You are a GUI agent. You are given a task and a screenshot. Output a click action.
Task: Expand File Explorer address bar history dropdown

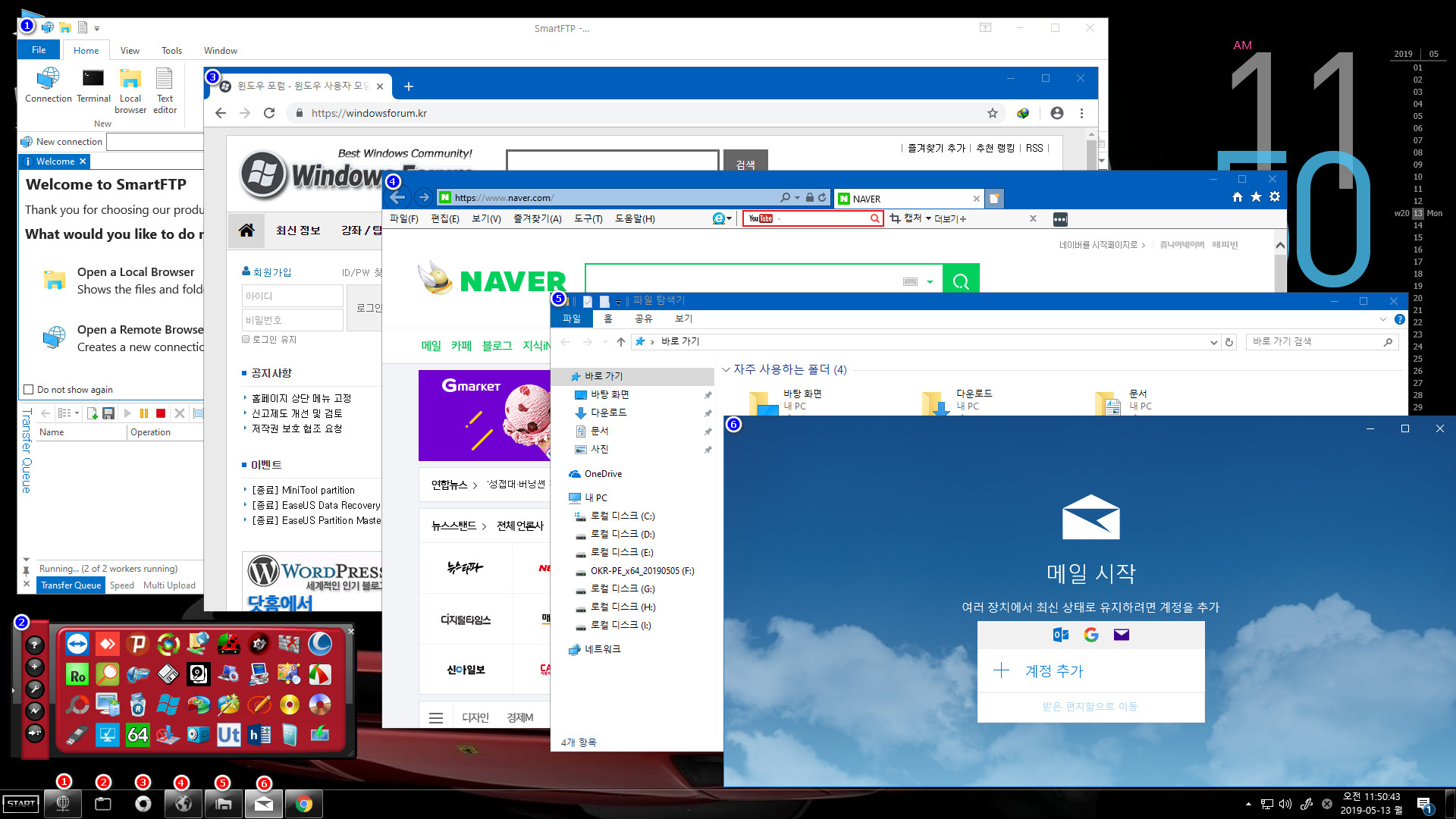pyautogui.click(x=1213, y=342)
